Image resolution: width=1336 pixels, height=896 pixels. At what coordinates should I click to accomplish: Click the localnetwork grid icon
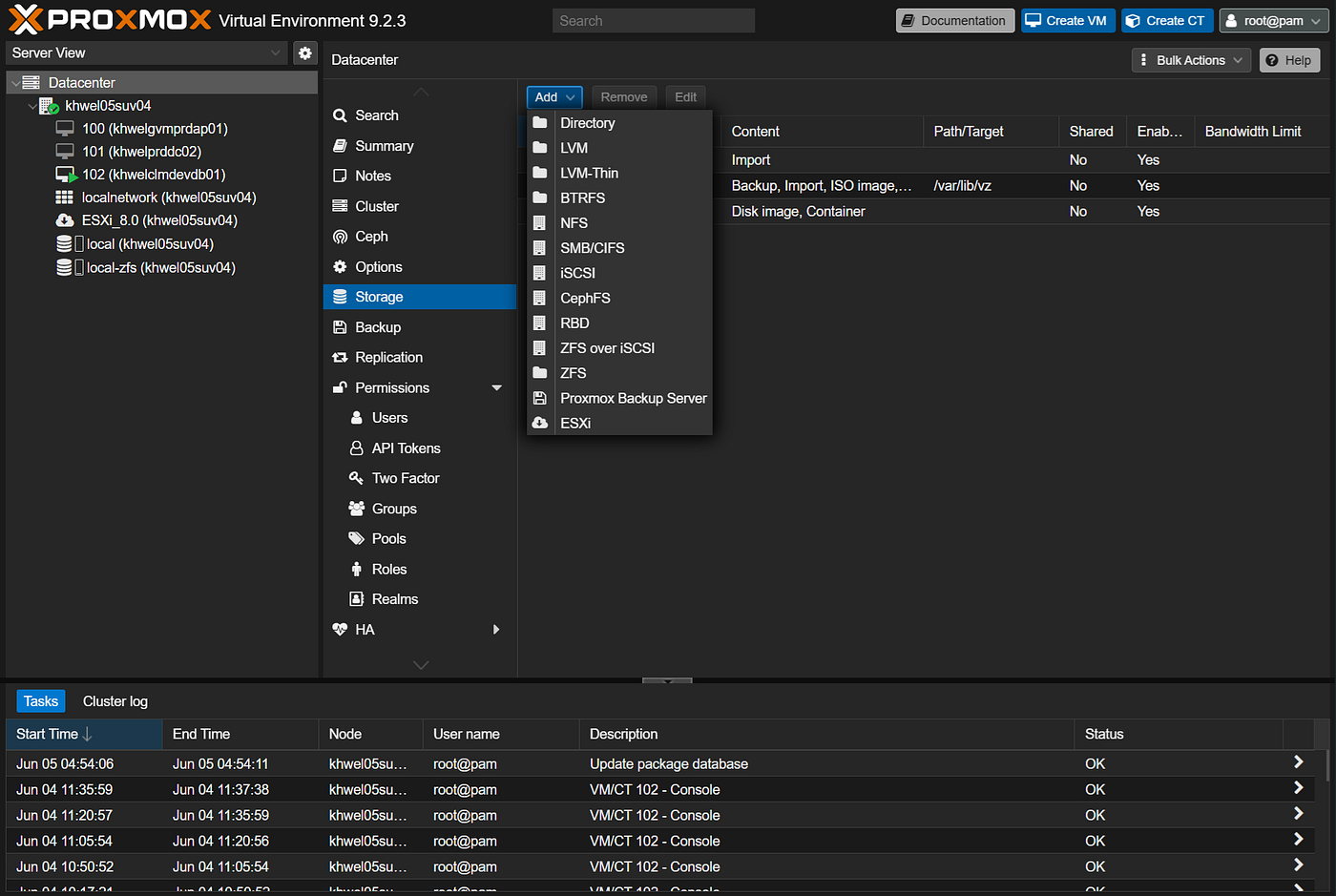coord(64,198)
